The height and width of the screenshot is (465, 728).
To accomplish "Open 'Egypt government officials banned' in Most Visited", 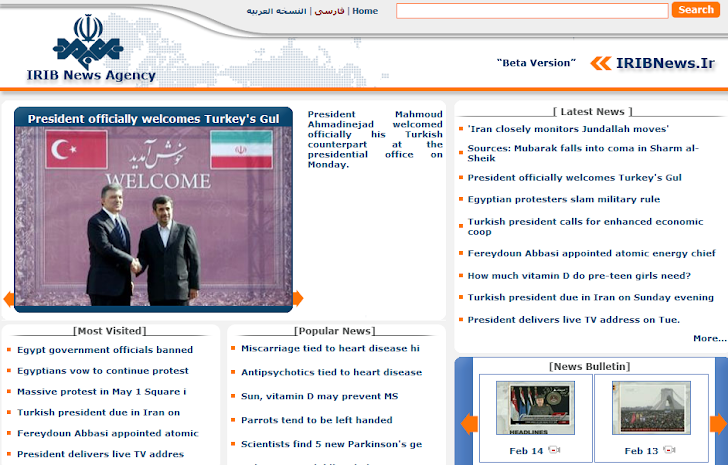I will coord(105,350).
